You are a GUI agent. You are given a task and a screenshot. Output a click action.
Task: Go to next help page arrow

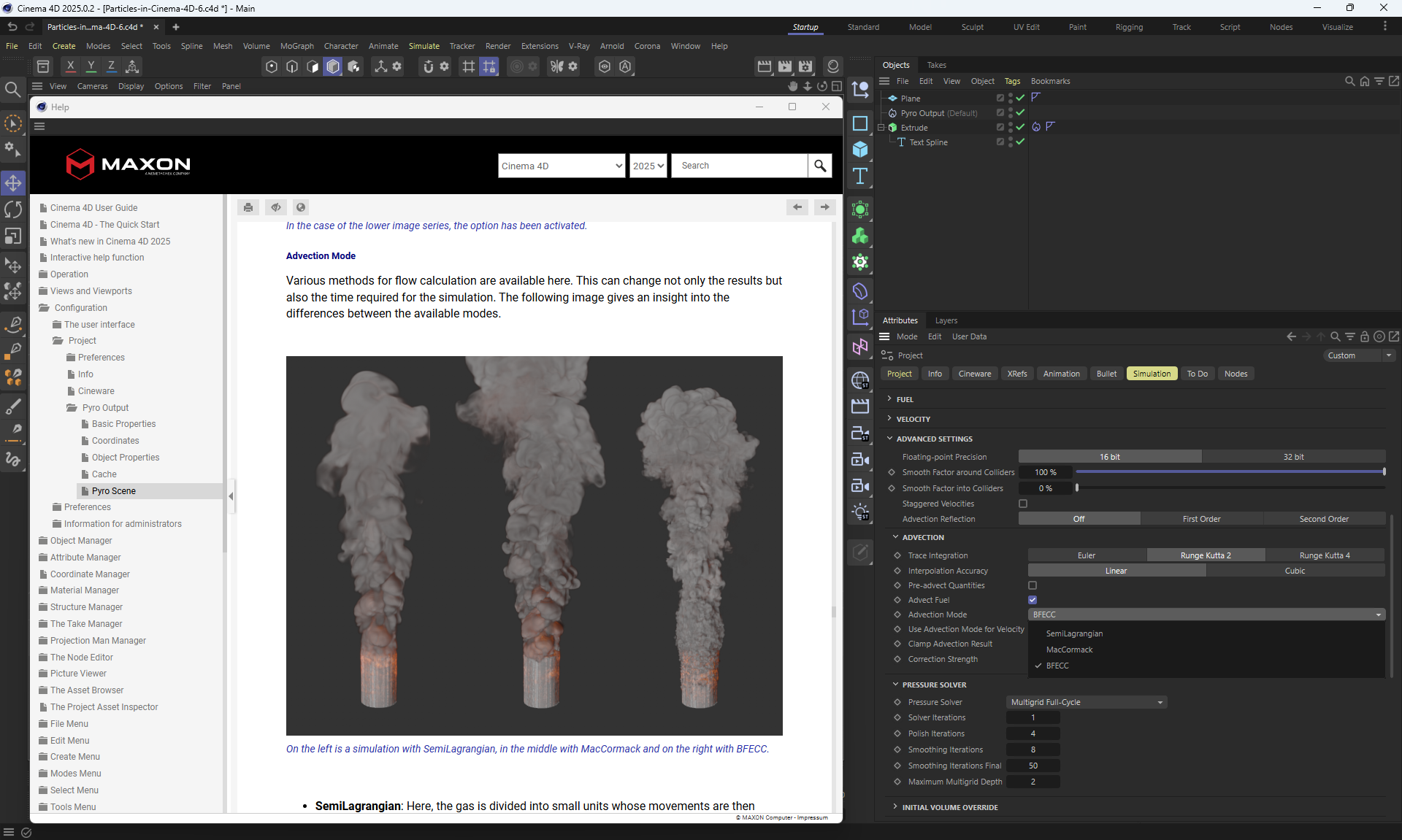click(x=825, y=207)
